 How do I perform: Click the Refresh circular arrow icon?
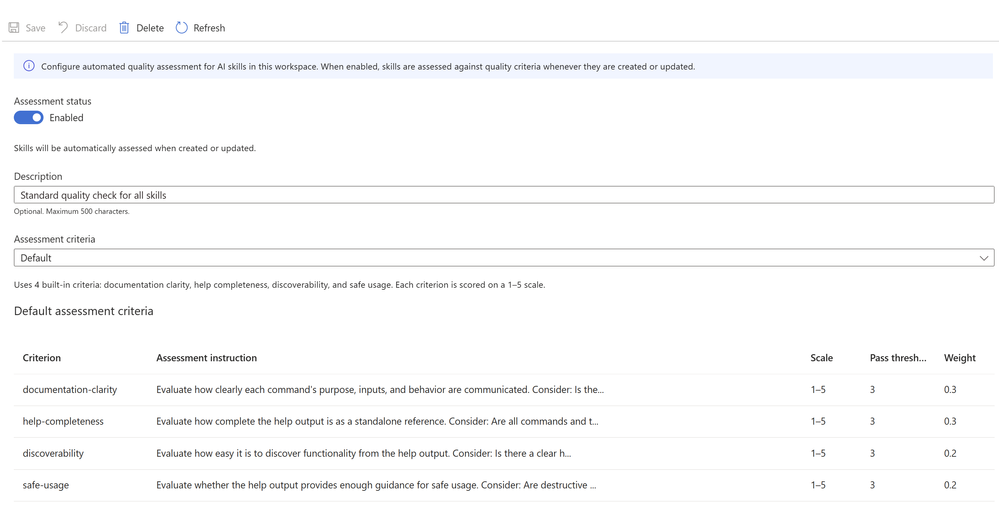tap(182, 27)
